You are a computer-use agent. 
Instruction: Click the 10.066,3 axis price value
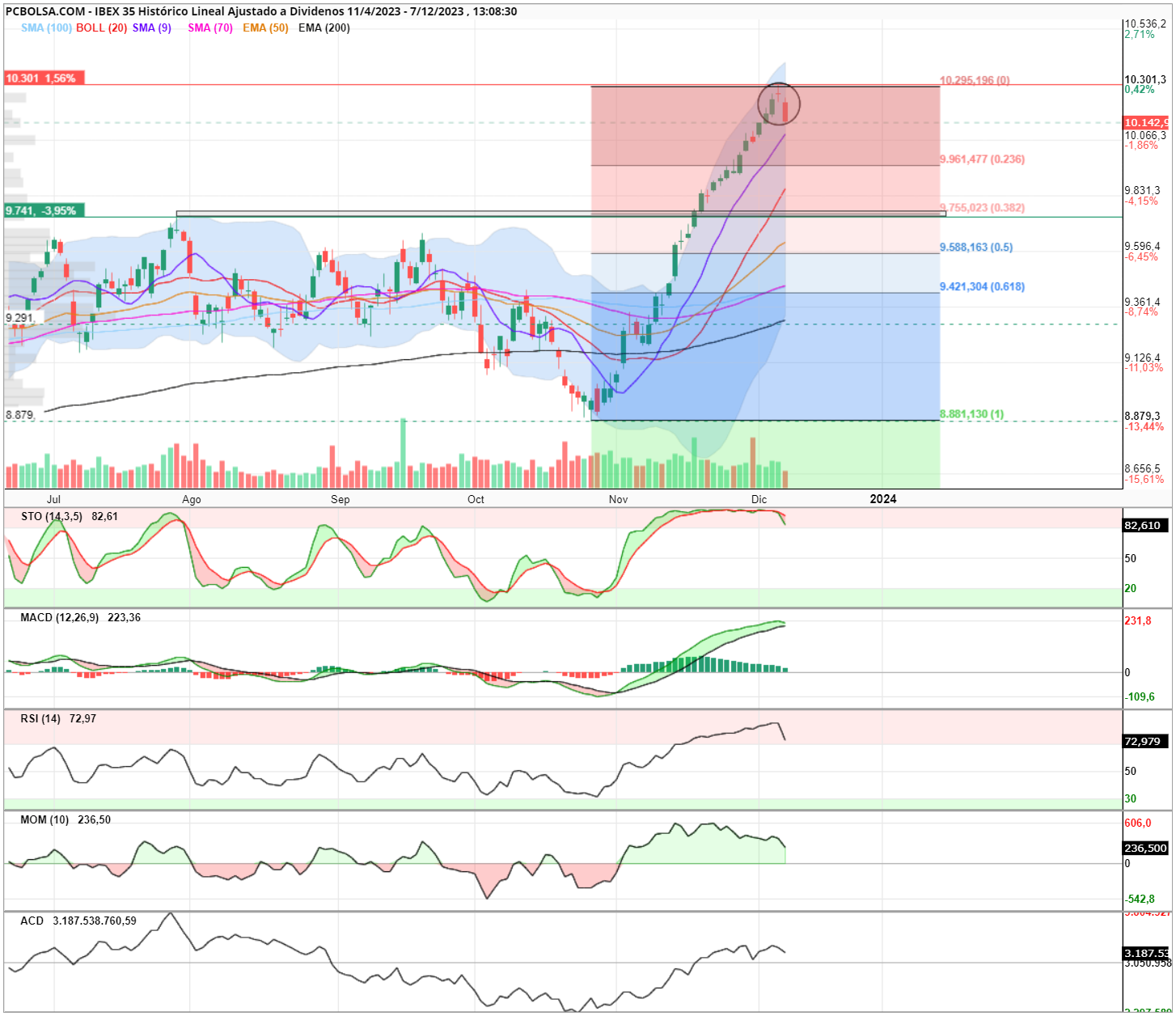(x=1145, y=135)
